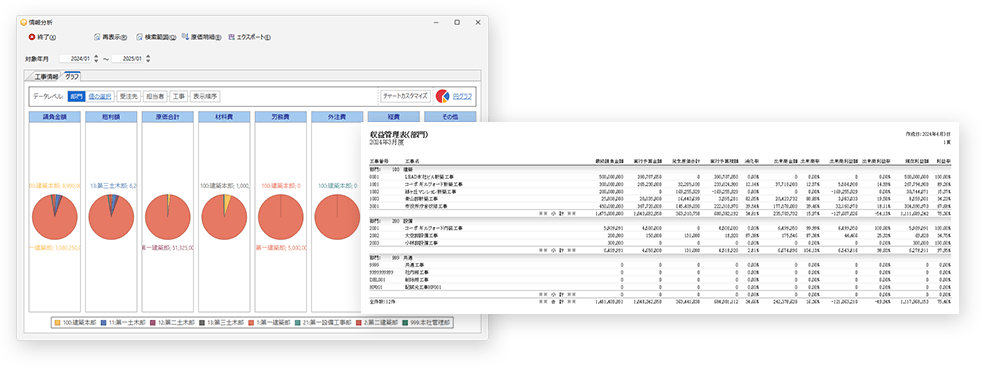
Task: Click the 粗利額 column header
Action: click(x=111, y=117)
